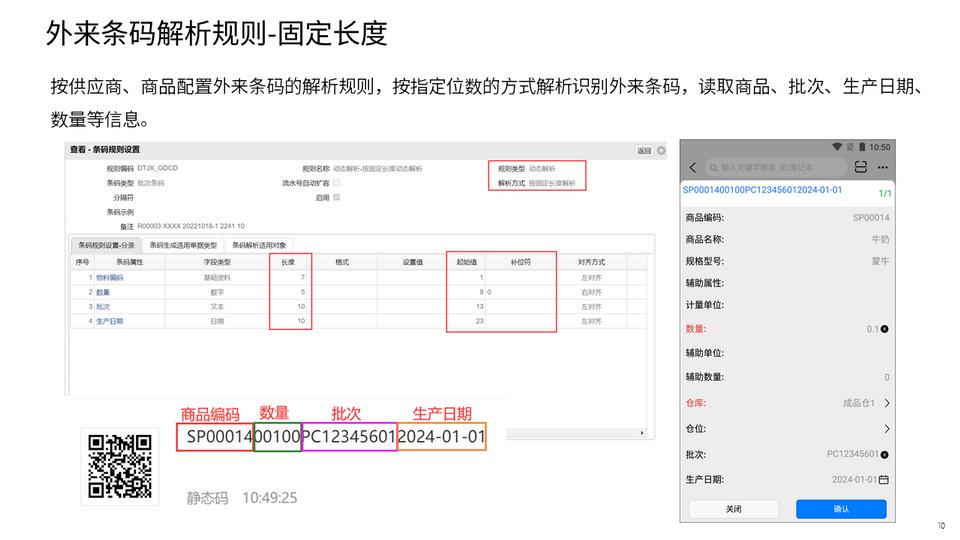The height and width of the screenshot is (540, 960).
Task: Toggle the 流水号自动扩容 checkbox
Action: click(336, 184)
